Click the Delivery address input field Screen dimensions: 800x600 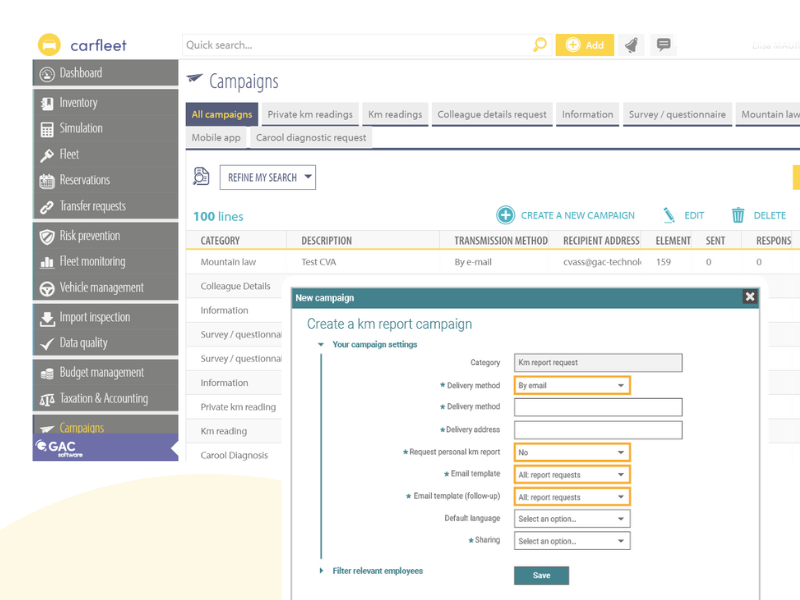pos(598,430)
